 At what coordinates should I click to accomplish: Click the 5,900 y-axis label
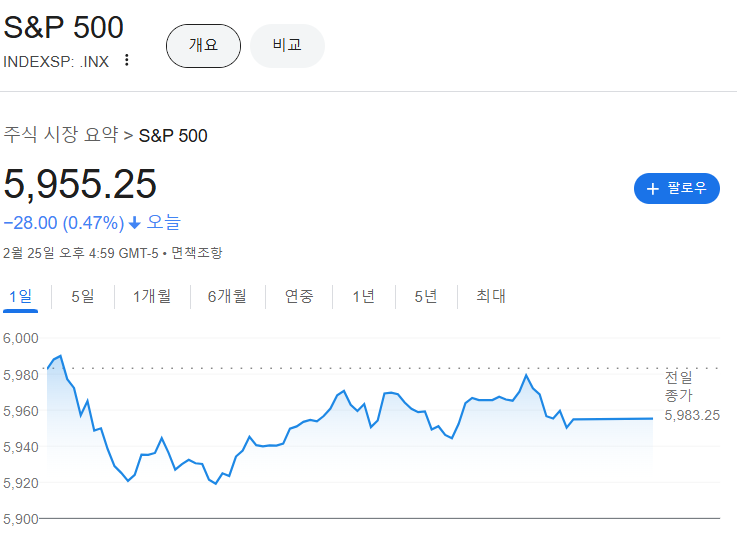coord(21,519)
